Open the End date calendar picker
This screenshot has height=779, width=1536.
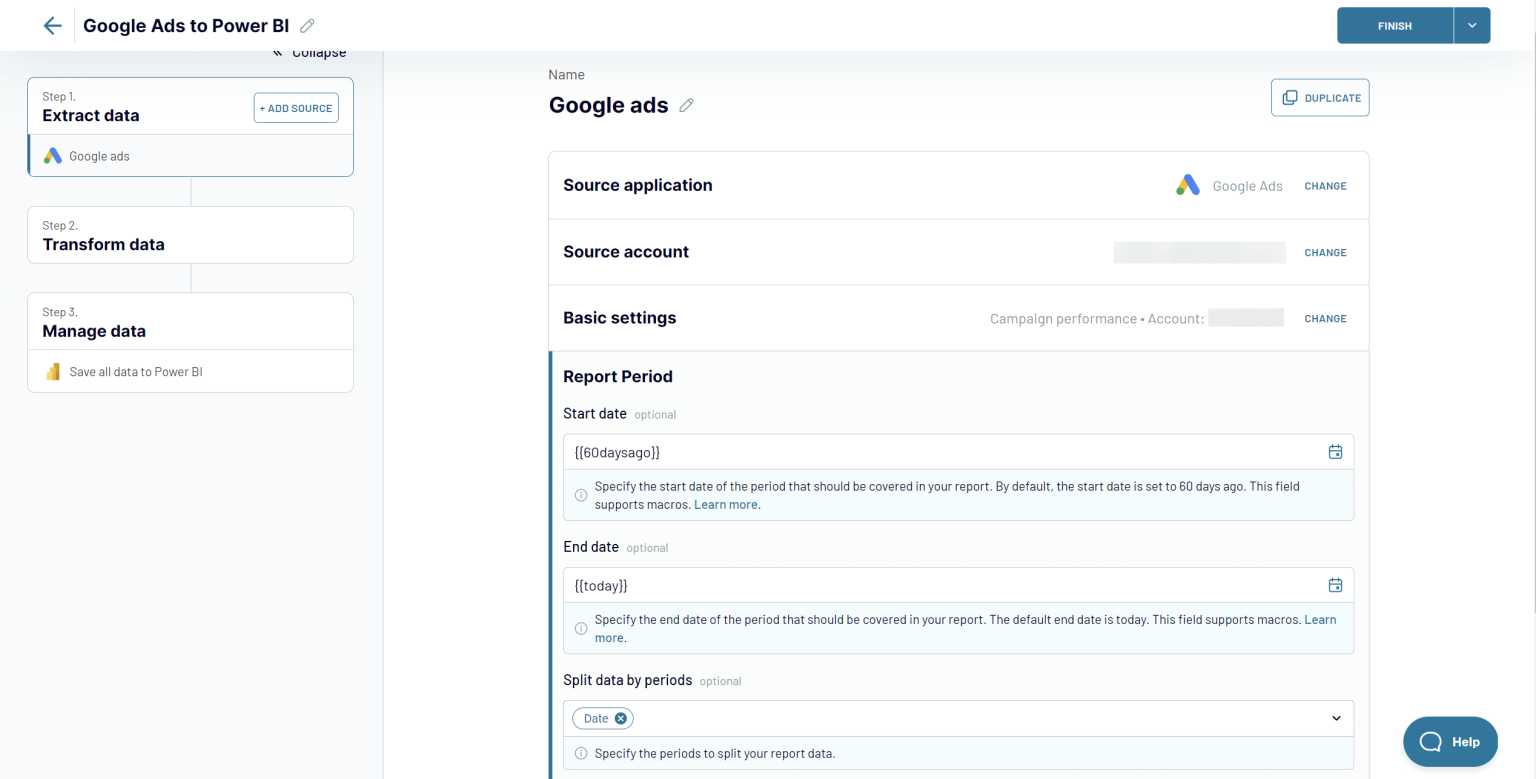(x=1334, y=585)
